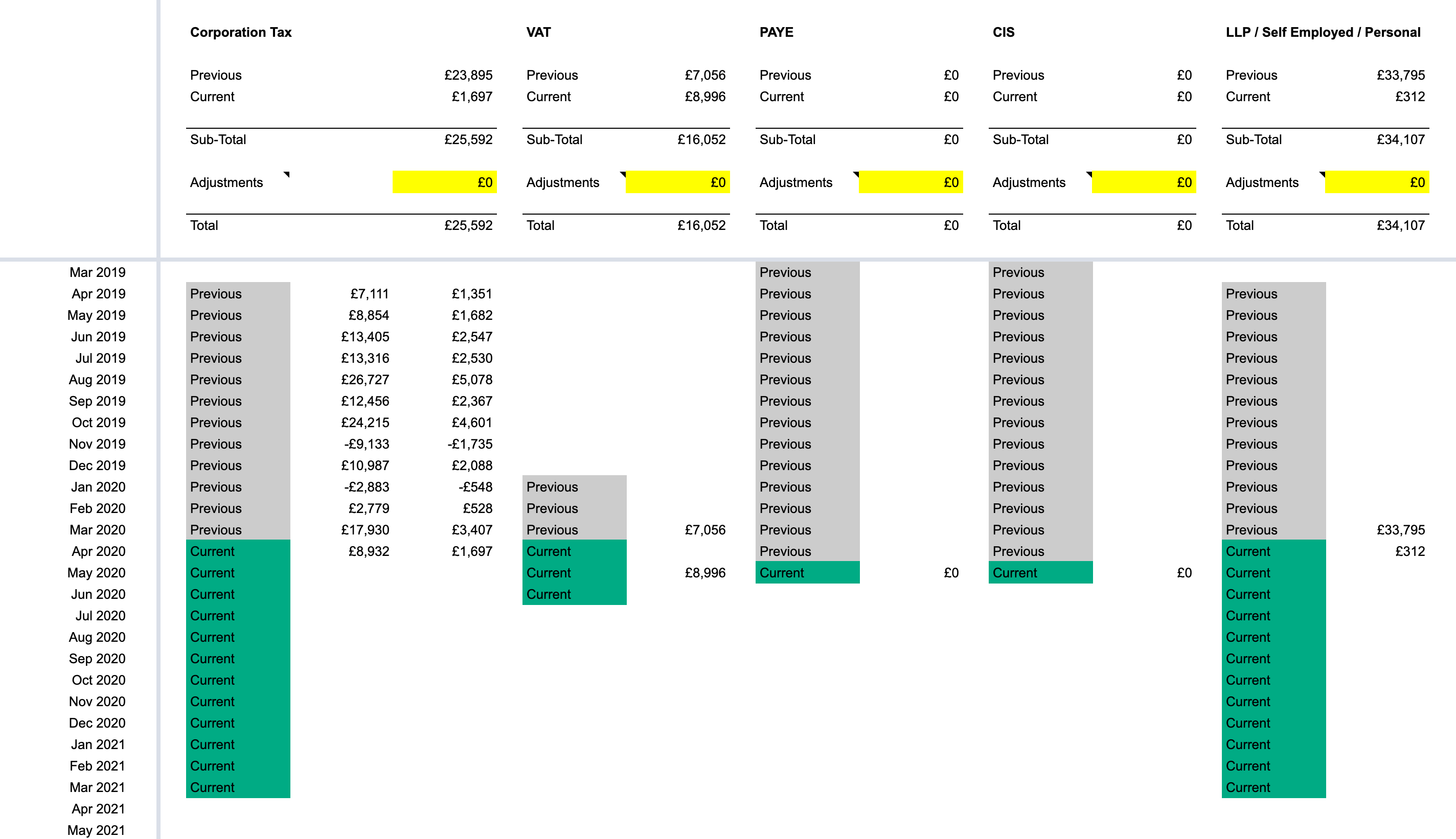This screenshot has width=1456, height=839.
Task: Click the yellow LLP Adjustments value cell
Action: pos(1377,182)
